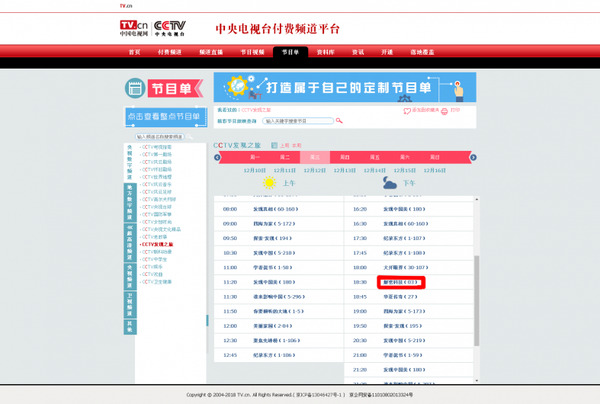Open the CCTV国防军事 channel in list
Screen dimensions: 600x404
click(x=157, y=214)
